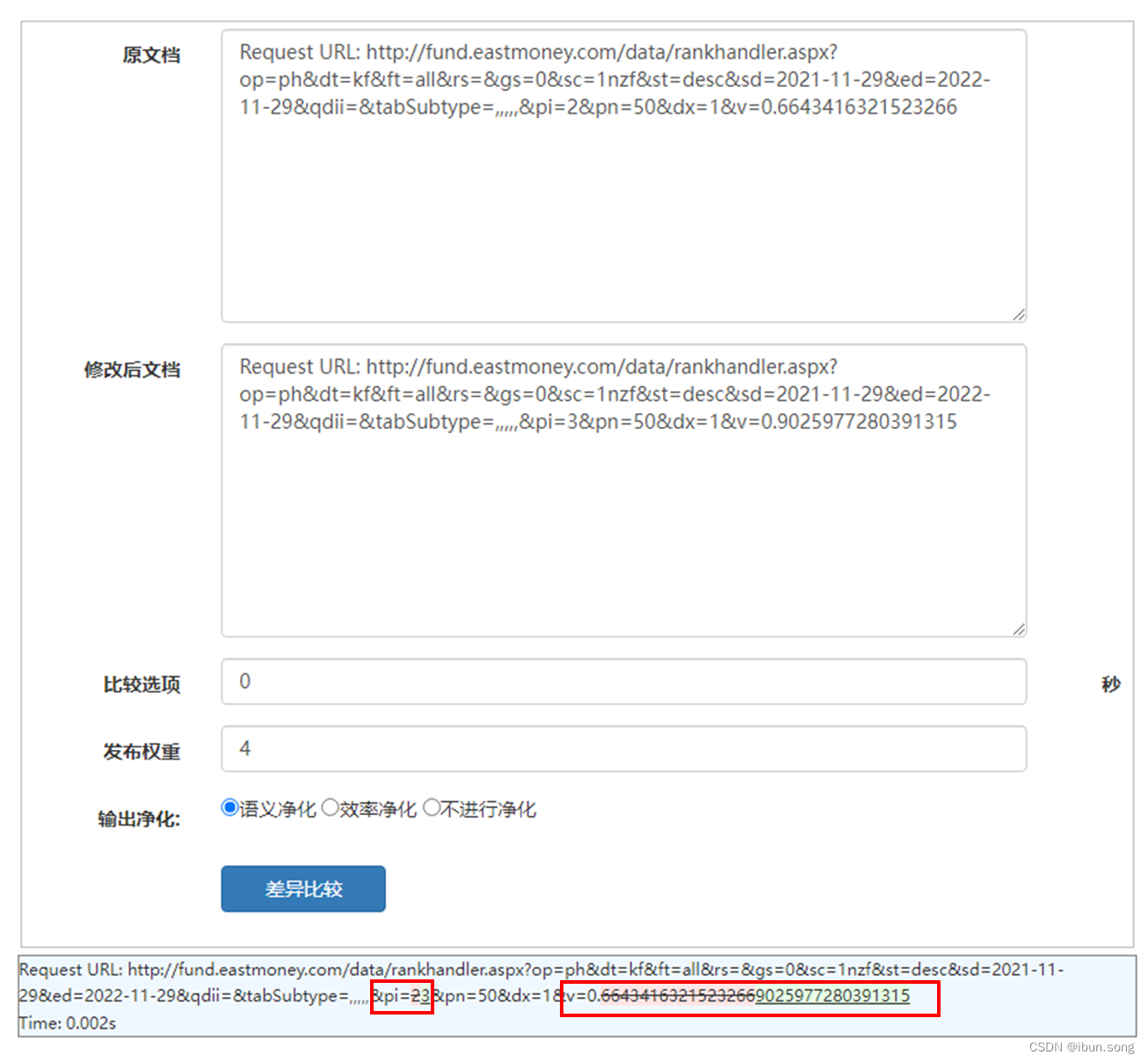Screen dimensions: 1148x1062
Task: Click the 比较选项 label
Action: tap(142, 685)
